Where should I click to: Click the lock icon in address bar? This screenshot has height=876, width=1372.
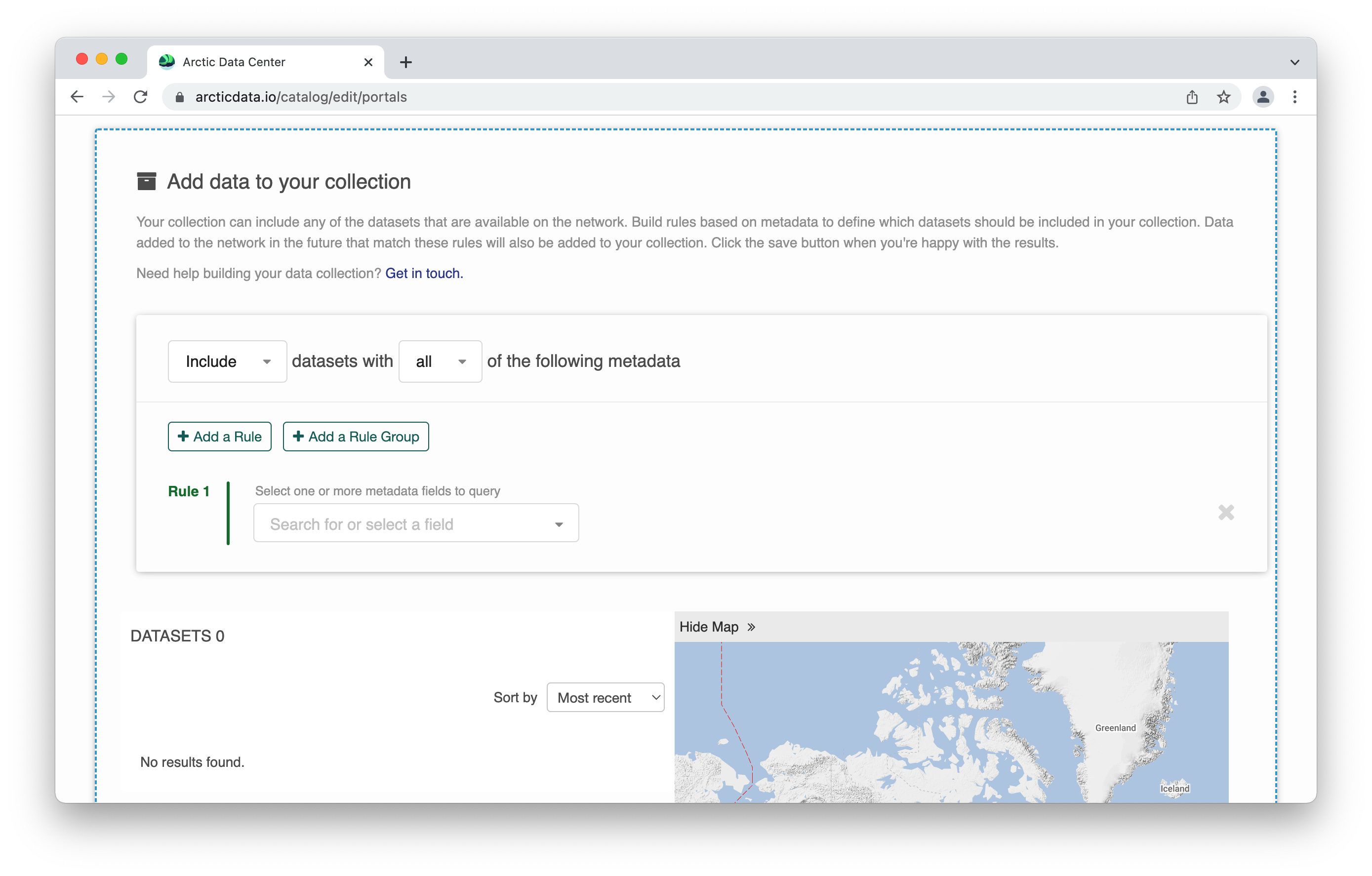click(179, 97)
